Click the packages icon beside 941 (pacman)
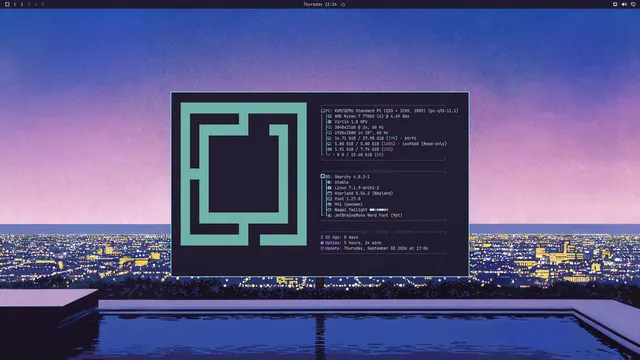 329,204
